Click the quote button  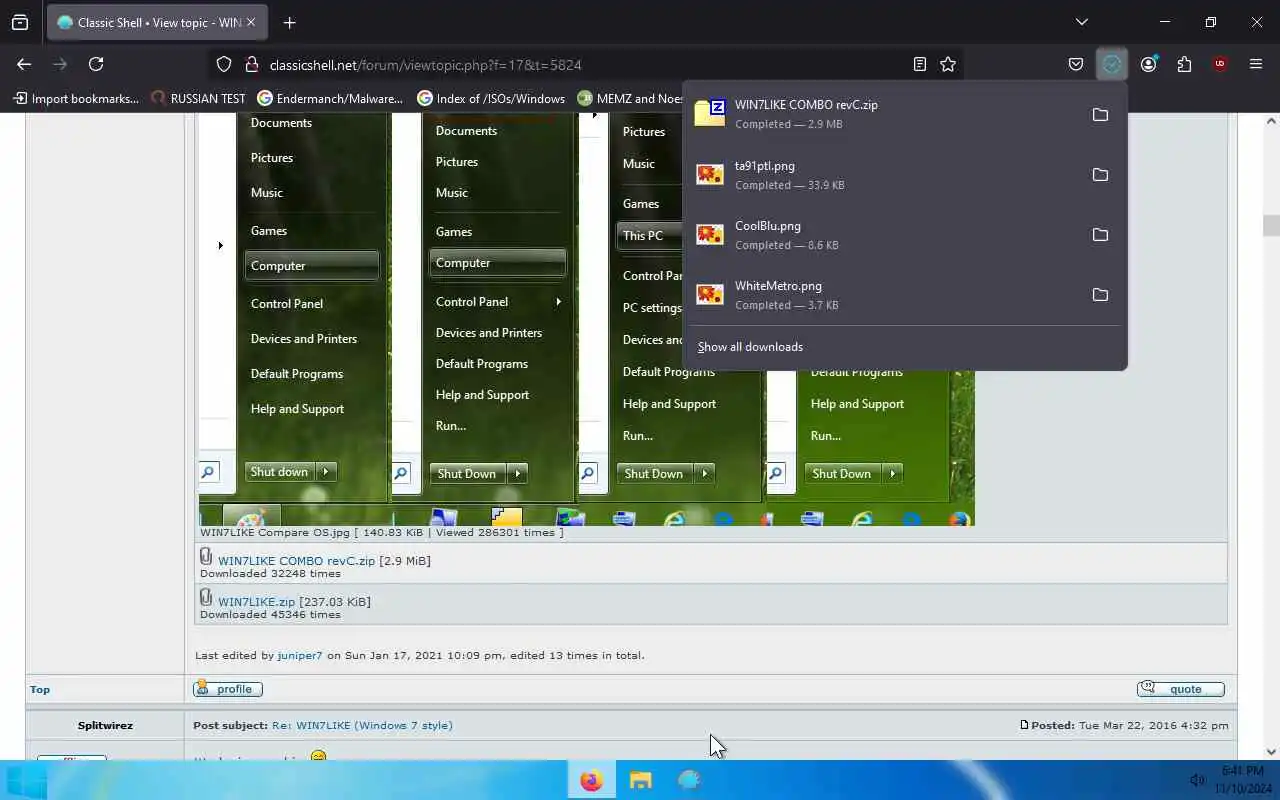click(1181, 689)
